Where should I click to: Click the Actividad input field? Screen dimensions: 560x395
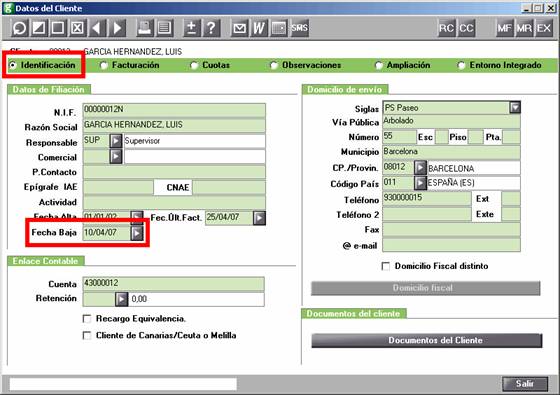click(x=174, y=202)
